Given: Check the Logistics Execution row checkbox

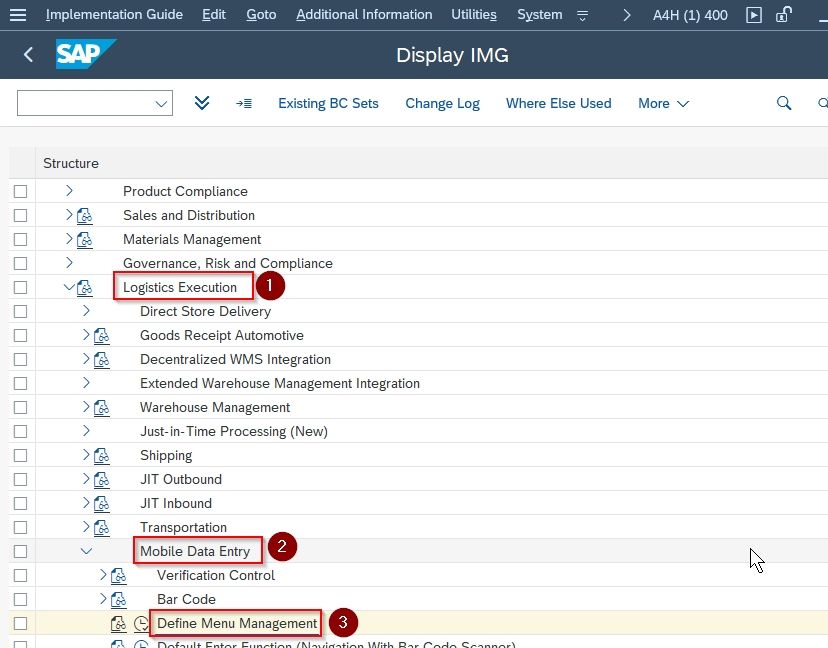Looking at the screenshot, I should pyautogui.click(x=21, y=287).
